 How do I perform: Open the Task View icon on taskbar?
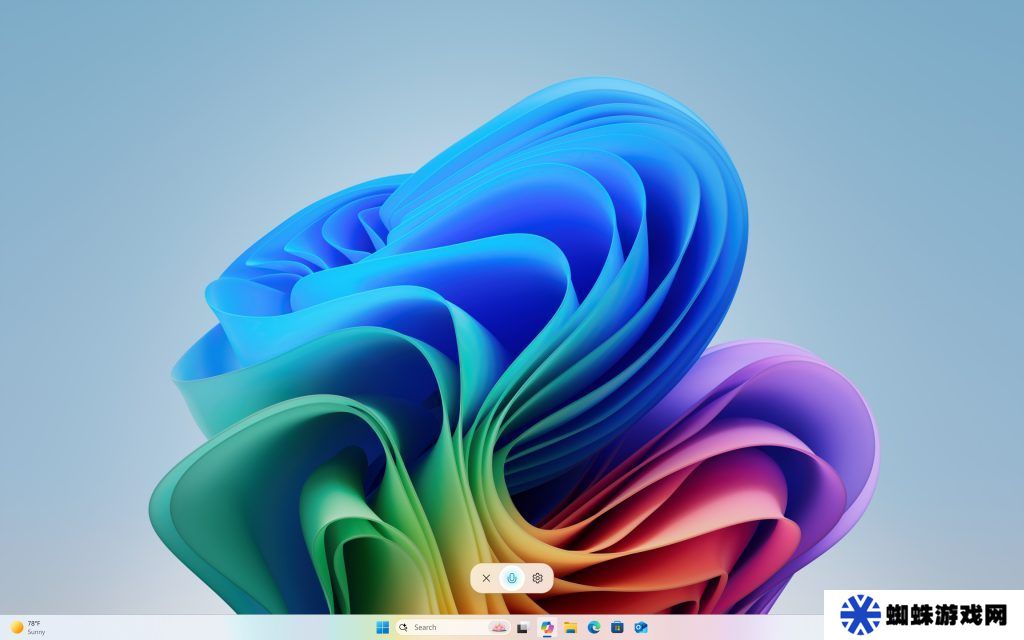pyautogui.click(x=522, y=628)
